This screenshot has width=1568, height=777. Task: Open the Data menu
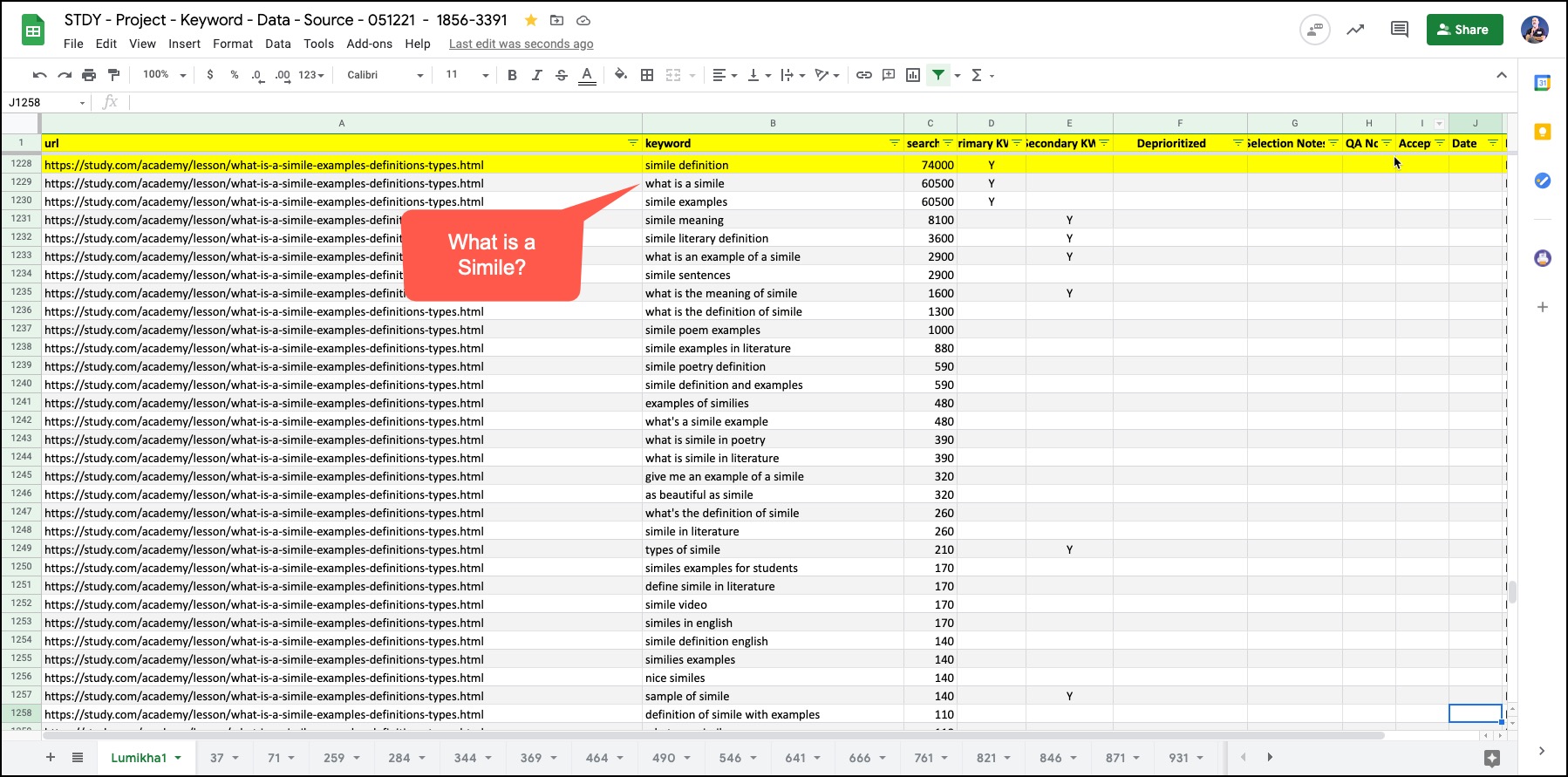[x=278, y=44]
